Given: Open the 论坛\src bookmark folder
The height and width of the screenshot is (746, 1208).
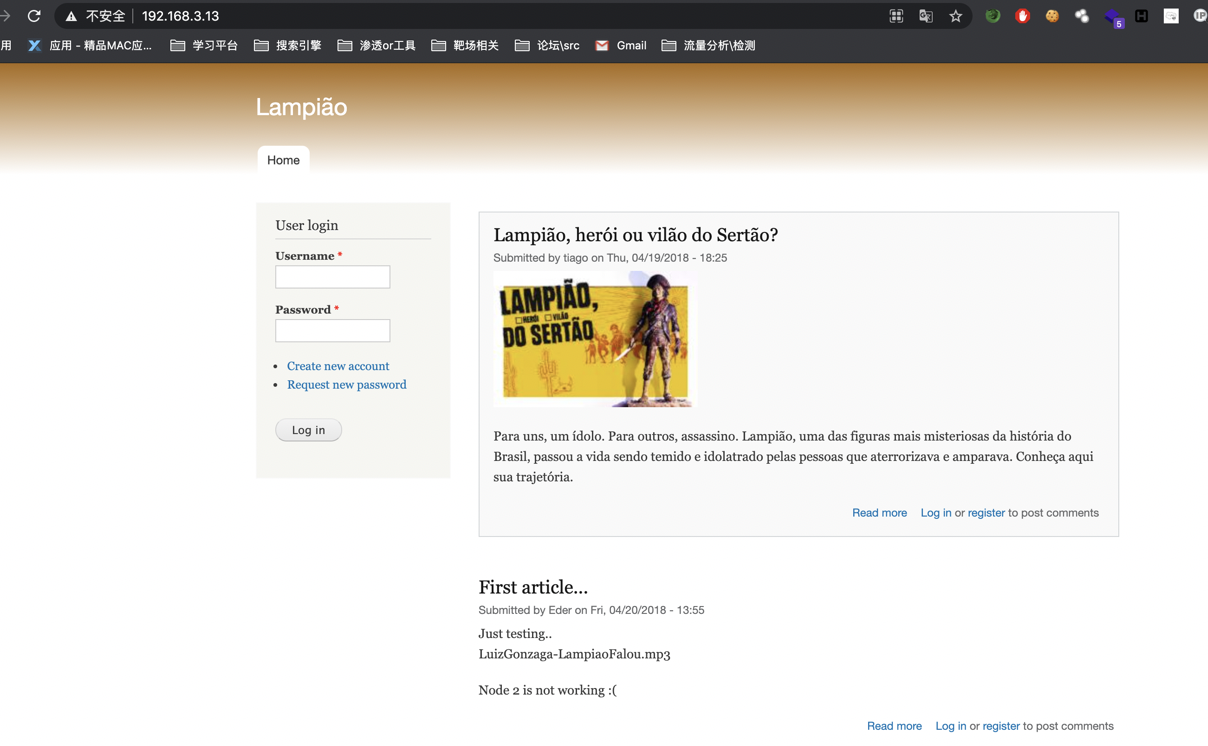Looking at the screenshot, I should tap(547, 45).
